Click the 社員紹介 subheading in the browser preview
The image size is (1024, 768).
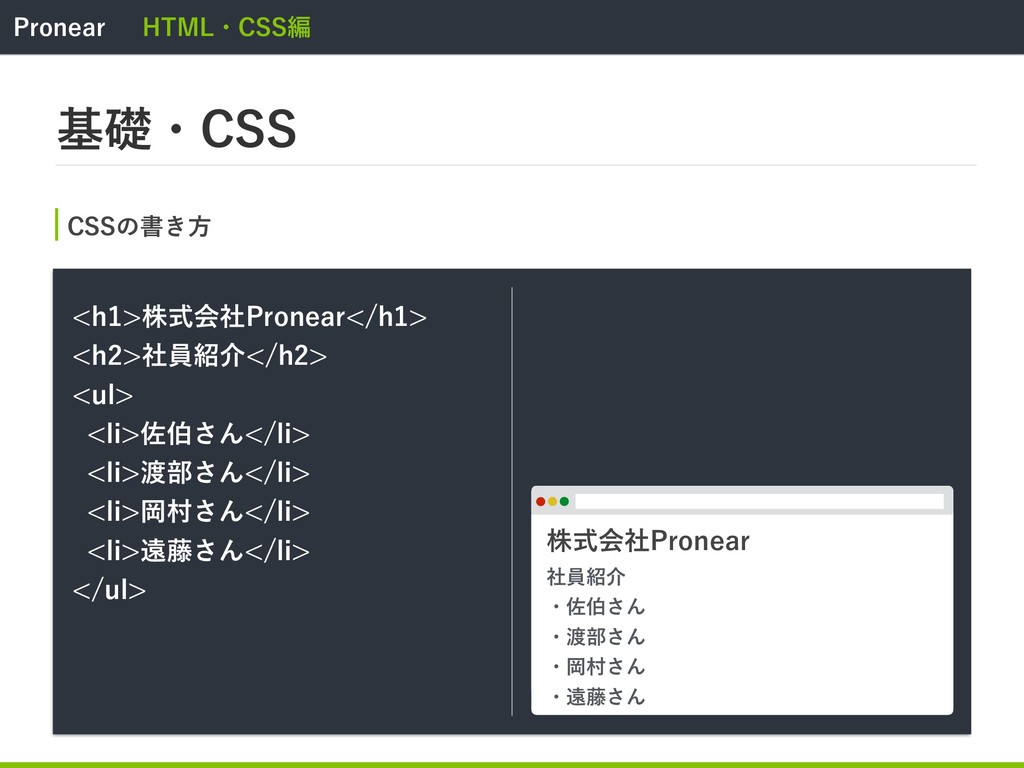586,576
